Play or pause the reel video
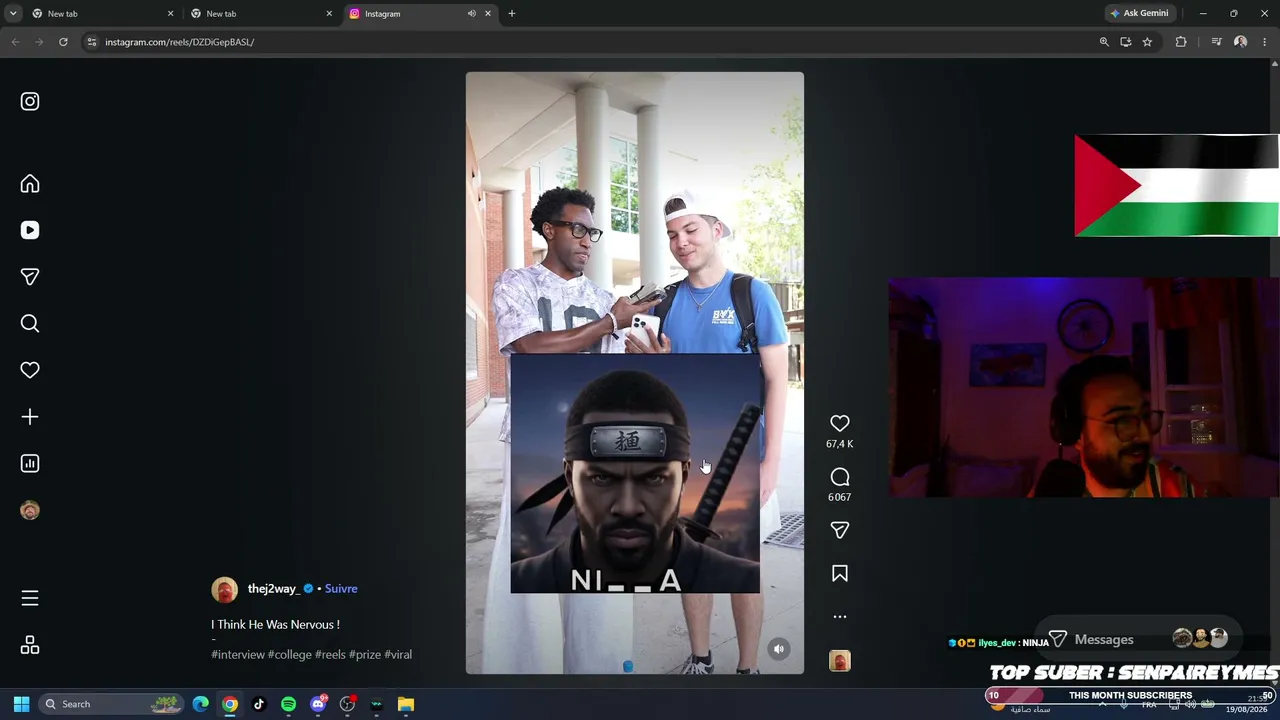Screen dimensions: 1280x720 click(x=634, y=372)
